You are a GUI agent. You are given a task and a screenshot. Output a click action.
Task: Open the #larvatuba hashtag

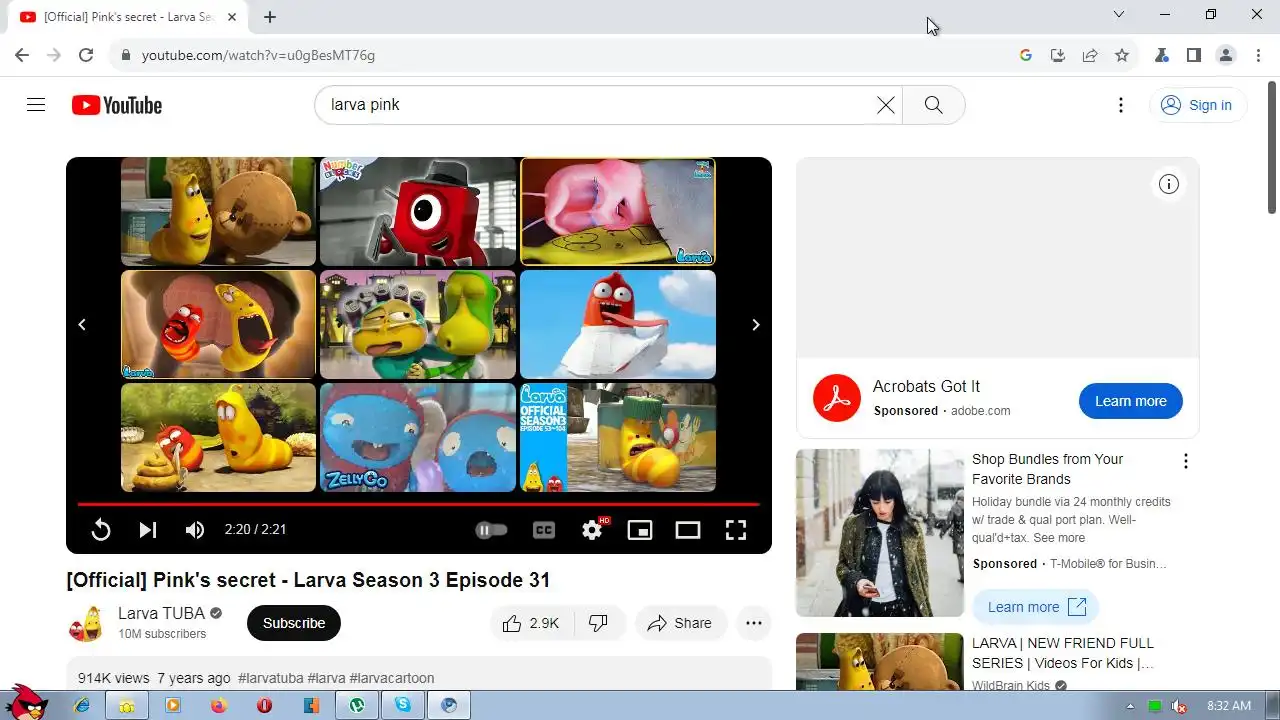coord(270,678)
